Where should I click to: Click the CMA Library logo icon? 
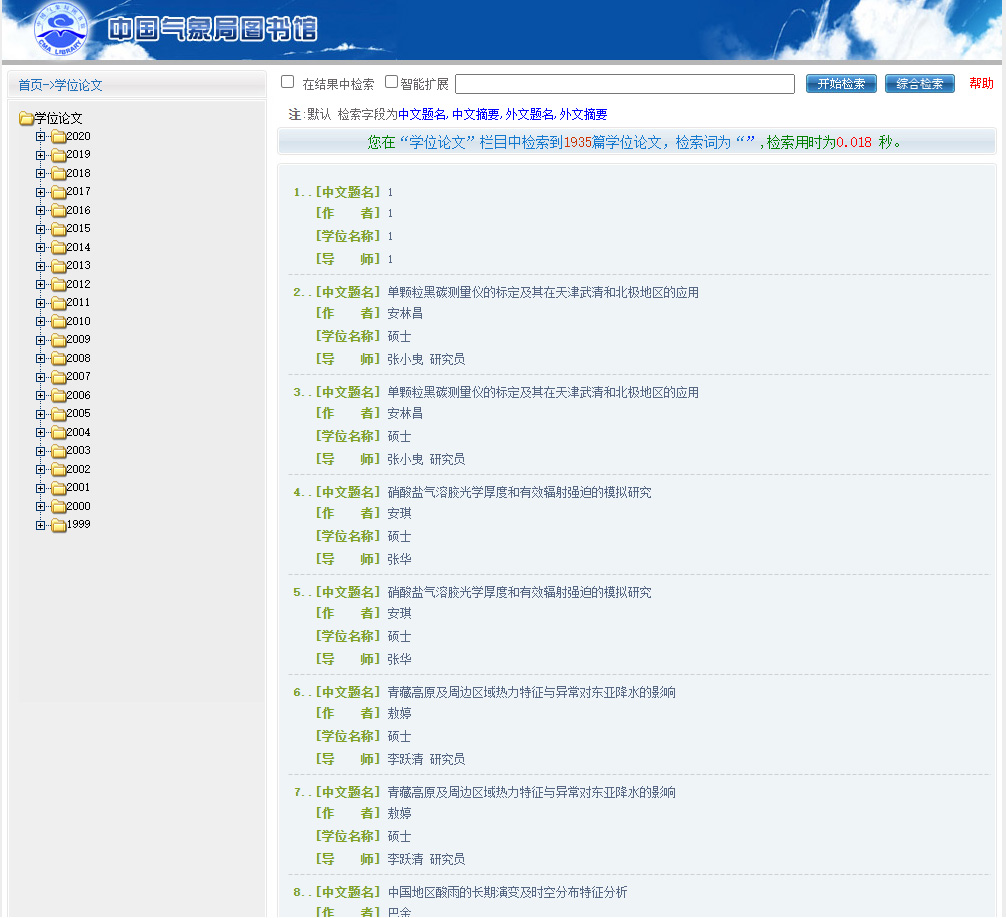60,29
